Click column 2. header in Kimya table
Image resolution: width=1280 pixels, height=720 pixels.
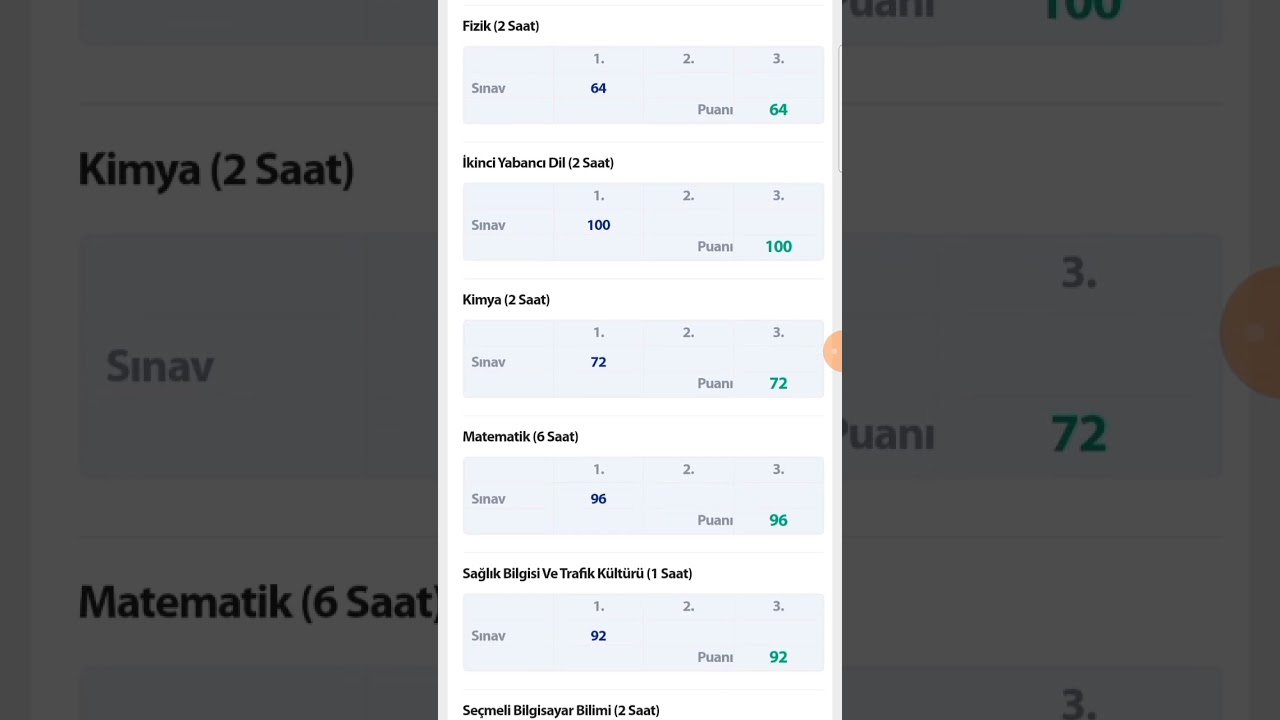pyautogui.click(x=688, y=333)
